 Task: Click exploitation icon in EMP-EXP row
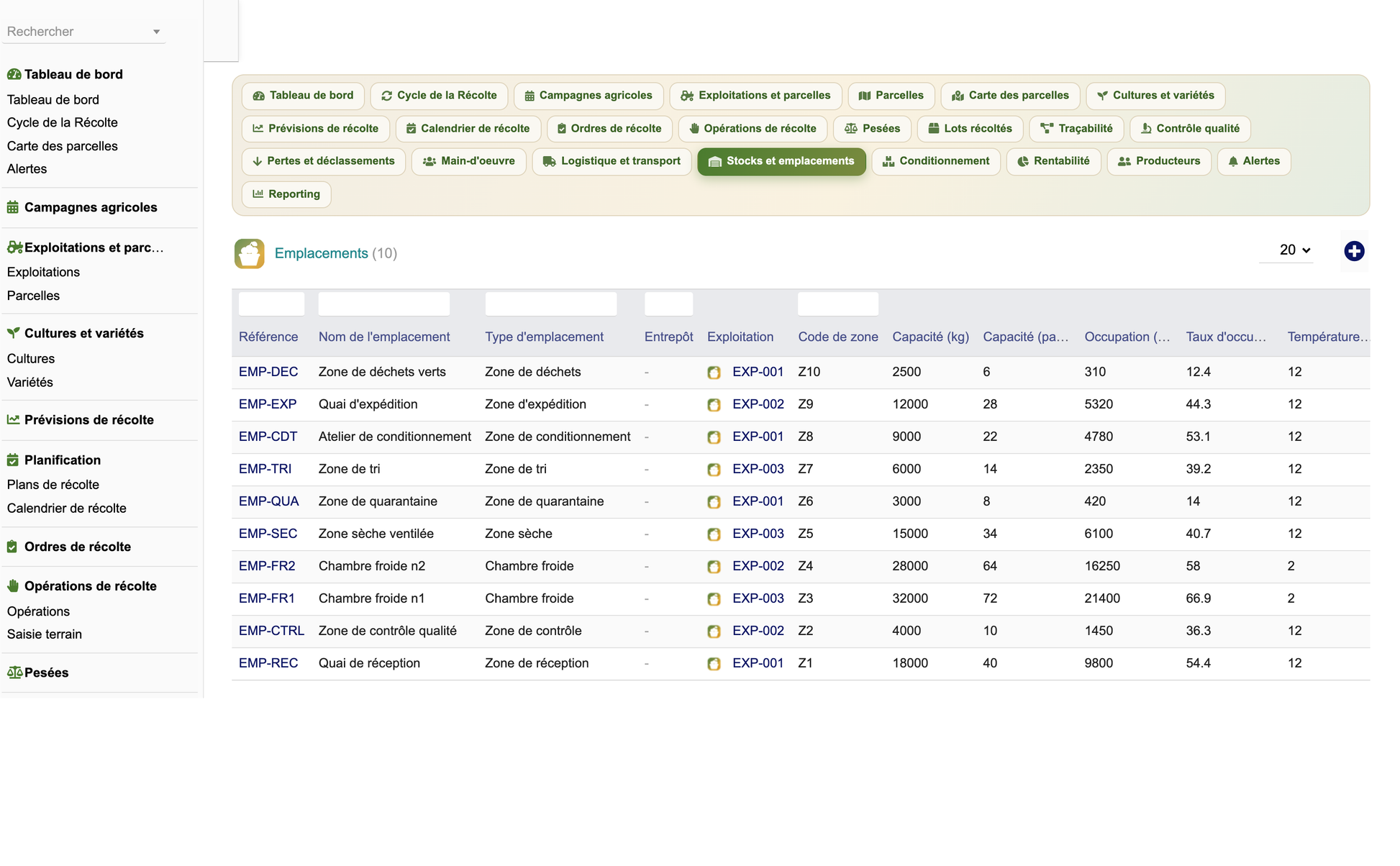714,405
